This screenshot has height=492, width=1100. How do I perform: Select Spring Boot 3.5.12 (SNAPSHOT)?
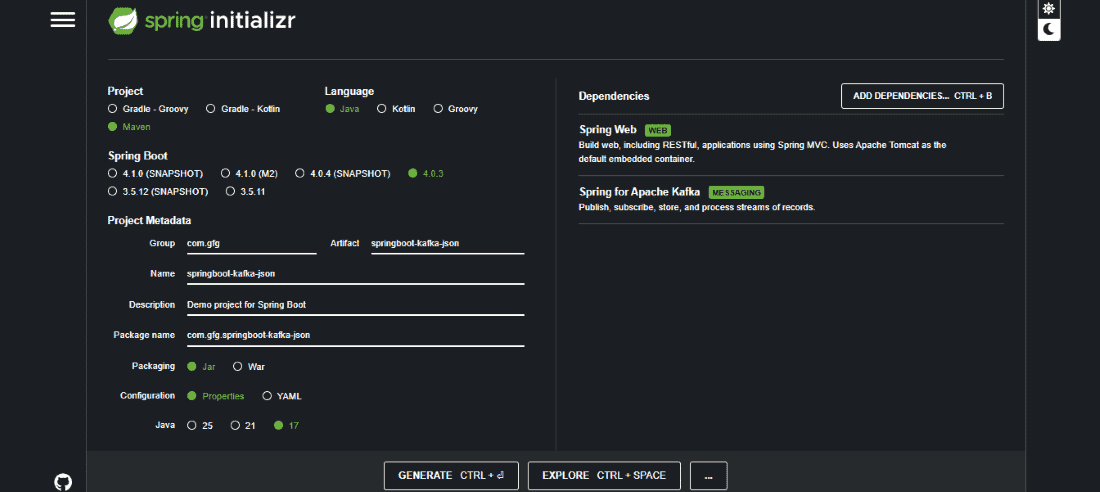[158, 191]
